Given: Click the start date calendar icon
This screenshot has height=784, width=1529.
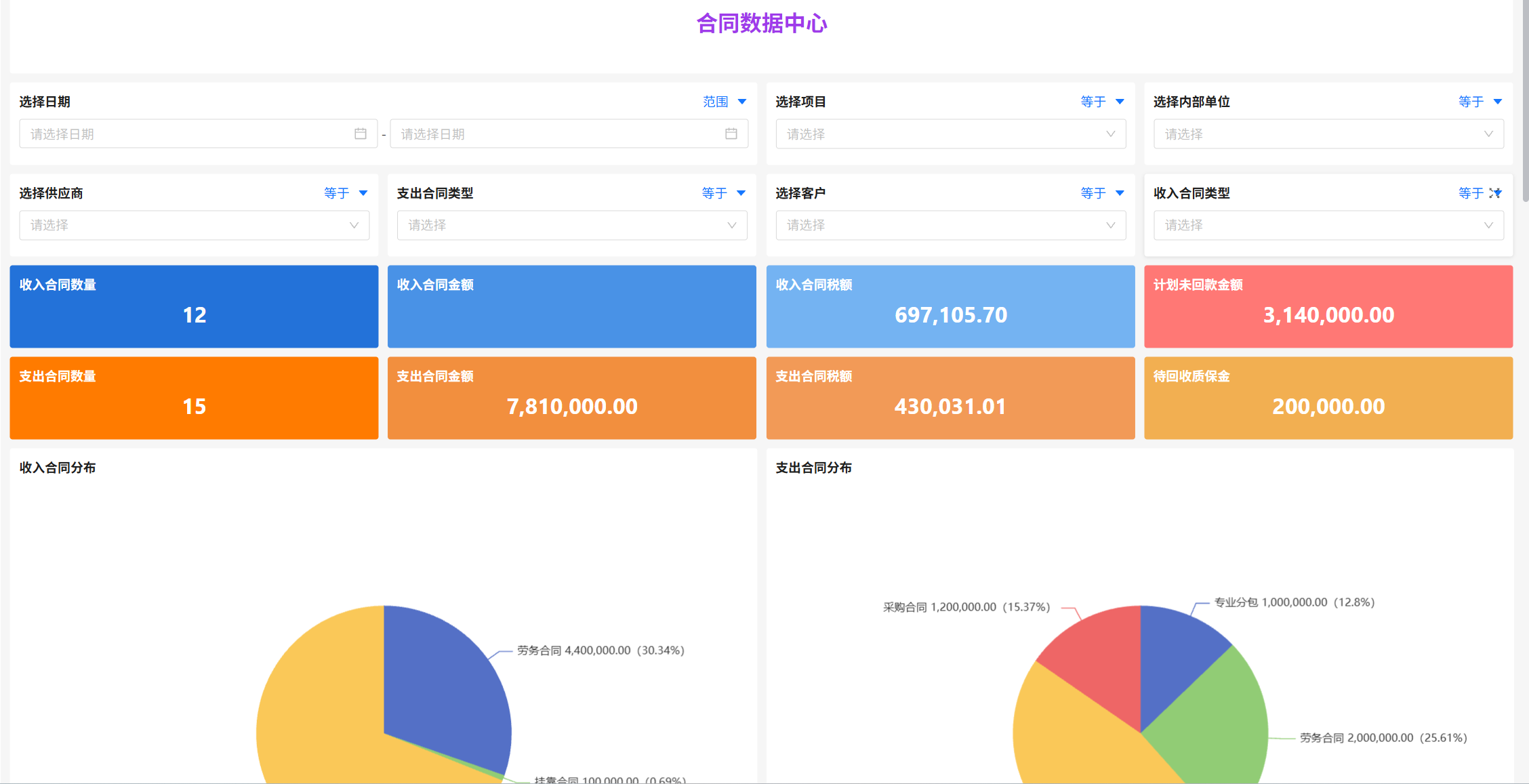Looking at the screenshot, I should point(361,133).
